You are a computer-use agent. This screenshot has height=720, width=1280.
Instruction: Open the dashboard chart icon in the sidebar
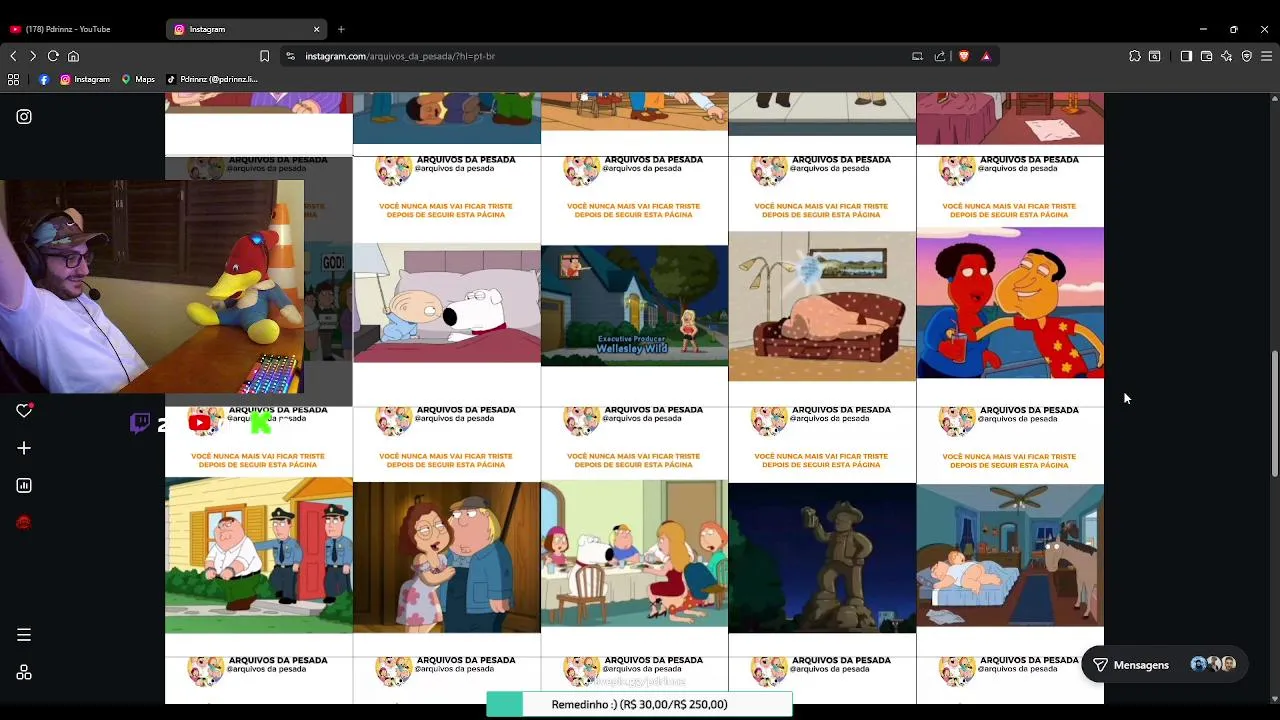click(x=24, y=486)
